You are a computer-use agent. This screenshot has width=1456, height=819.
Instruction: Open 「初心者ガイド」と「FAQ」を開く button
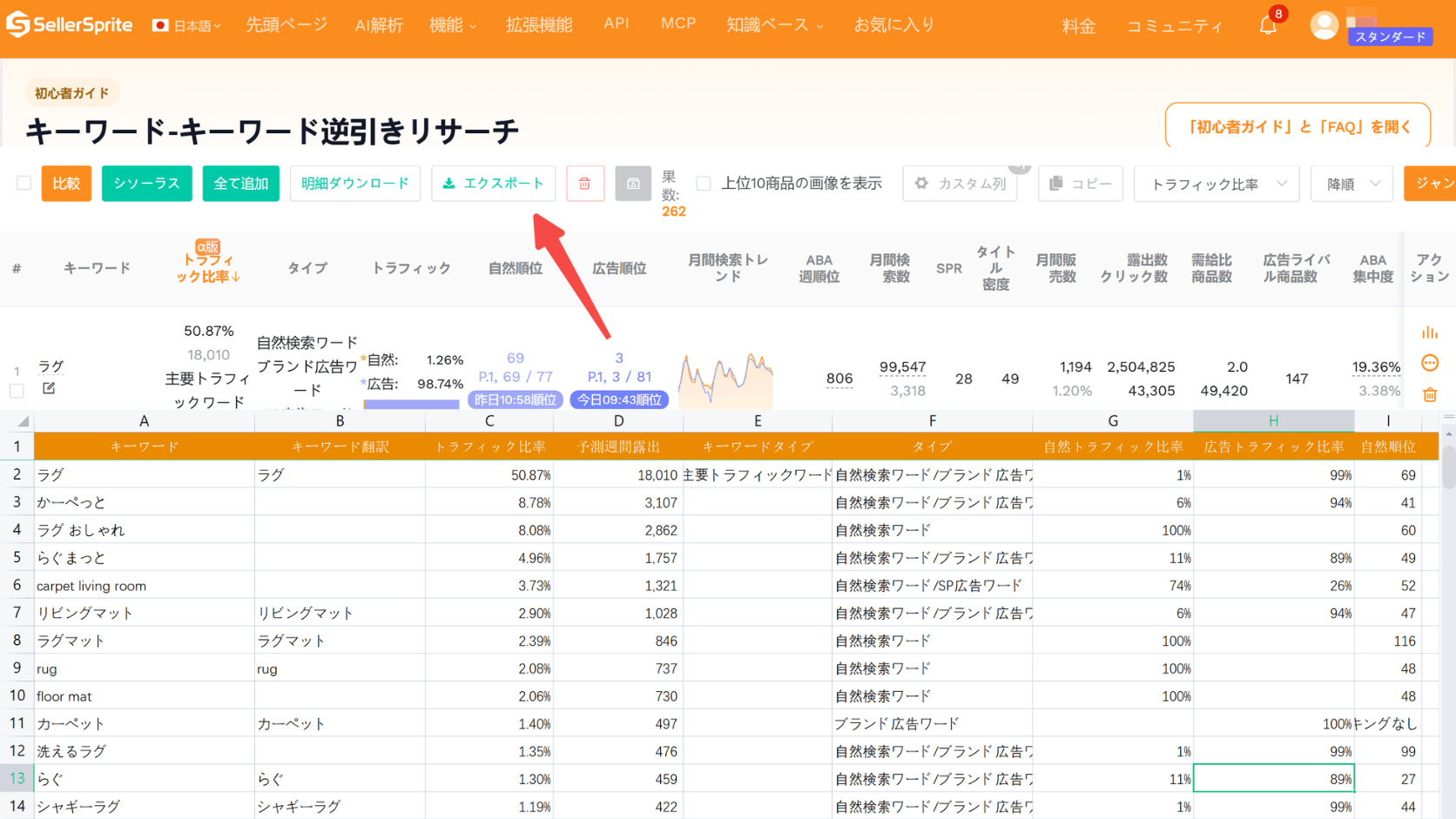point(1298,127)
